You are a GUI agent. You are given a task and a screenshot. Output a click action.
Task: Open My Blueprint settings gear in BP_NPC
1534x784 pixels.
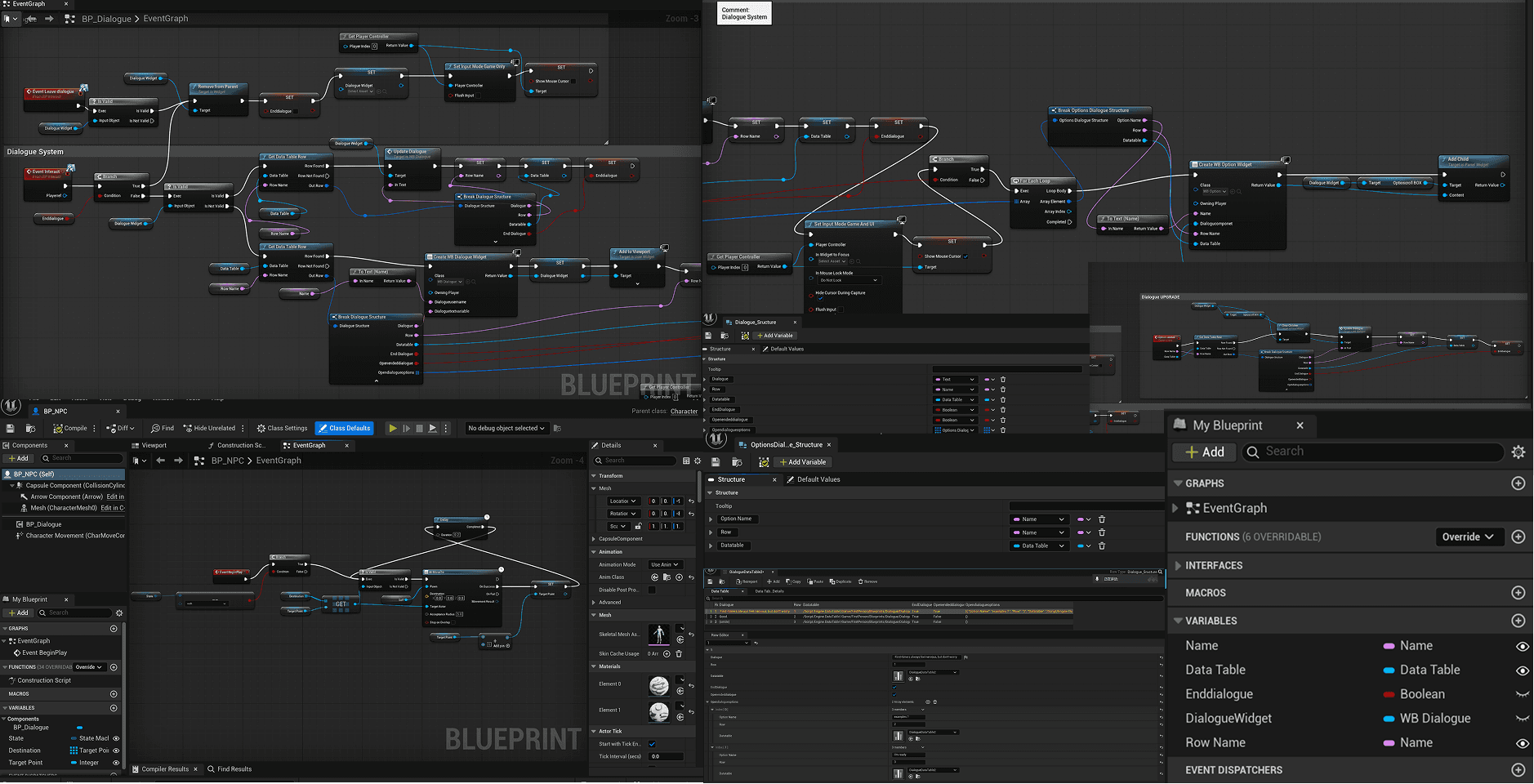click(x=119, y=612)
